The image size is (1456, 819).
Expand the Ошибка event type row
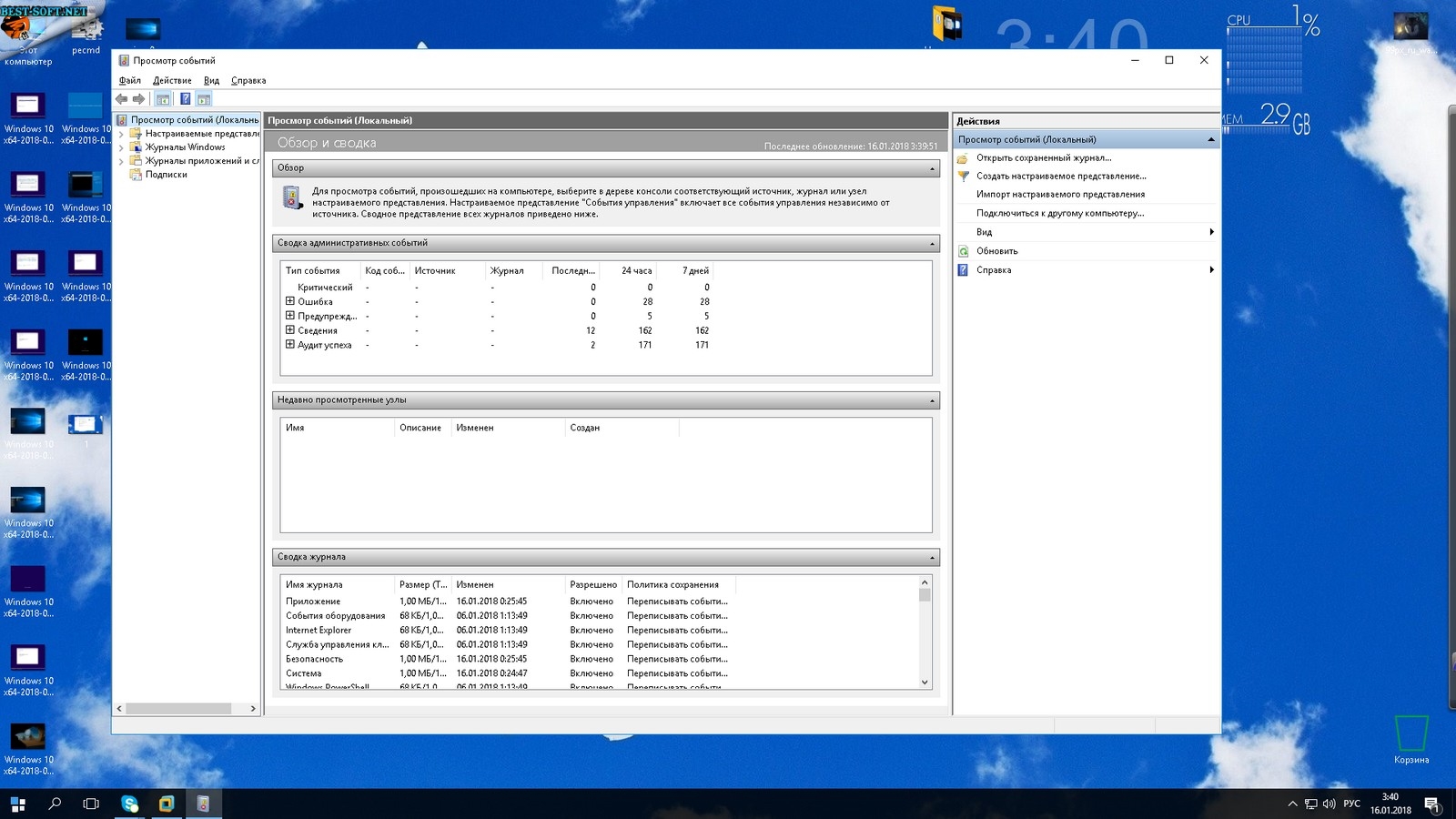290,301
